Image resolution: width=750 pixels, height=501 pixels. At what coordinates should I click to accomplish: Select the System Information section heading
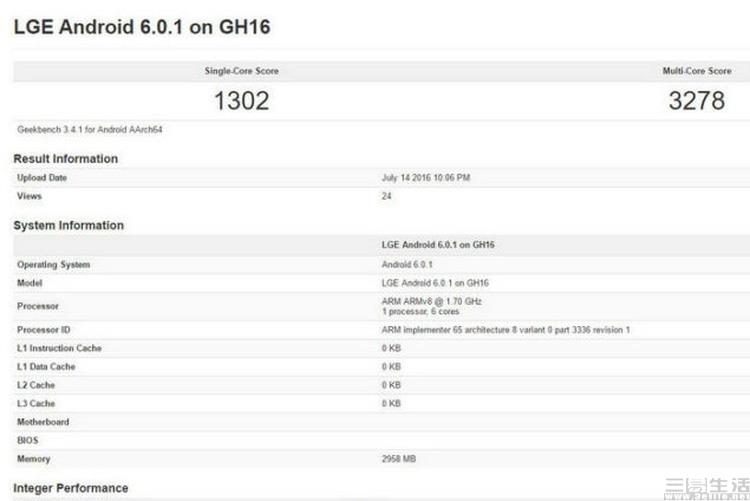[x=68, y=226]
